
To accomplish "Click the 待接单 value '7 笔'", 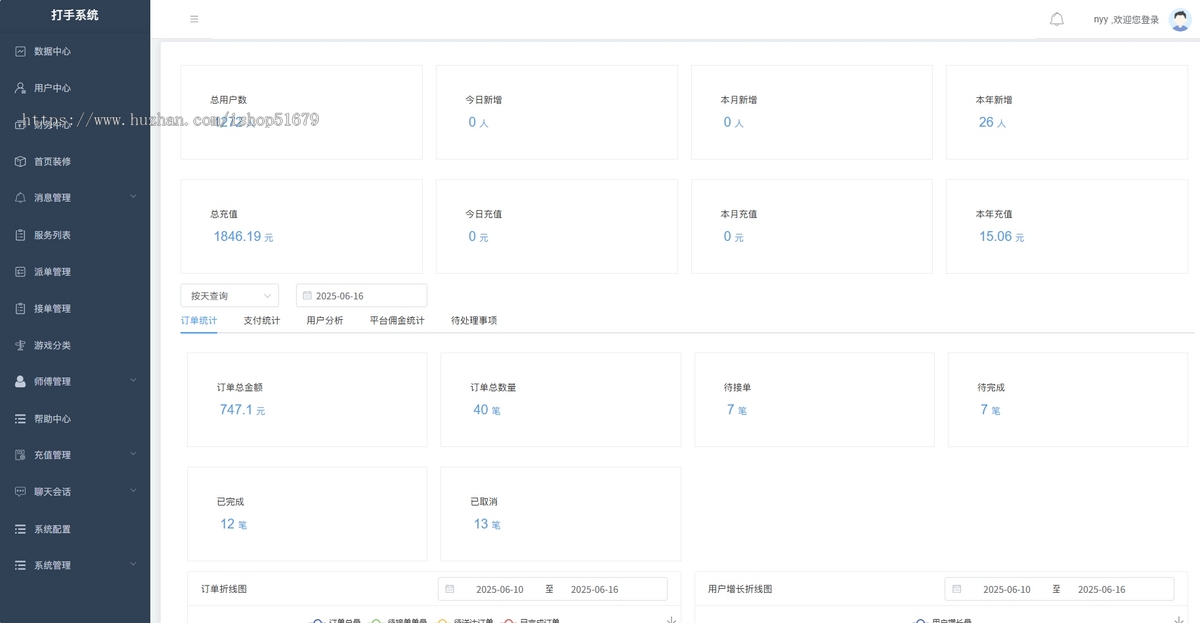I will [737, 410].
